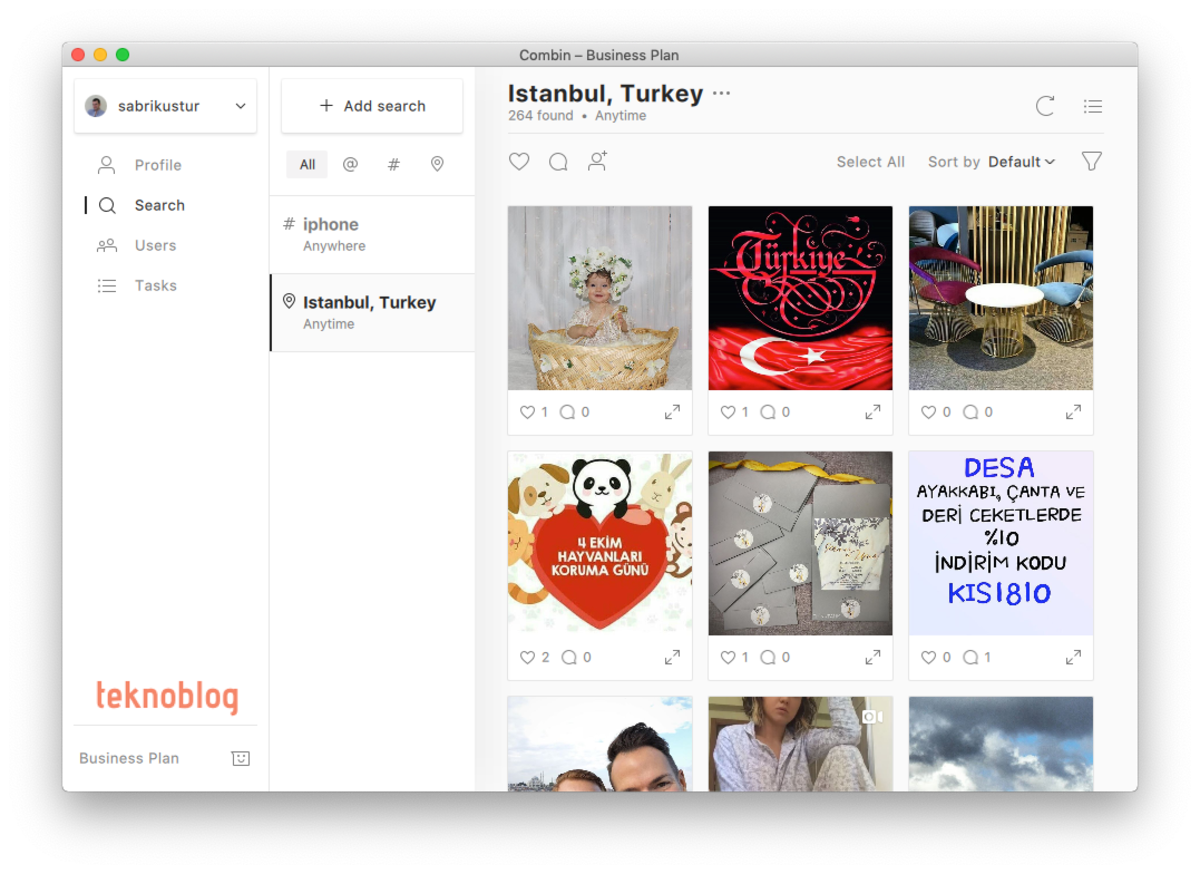Switch to list view layout icon
This screenshot has height=874, width=1200.
point(1093,106)
